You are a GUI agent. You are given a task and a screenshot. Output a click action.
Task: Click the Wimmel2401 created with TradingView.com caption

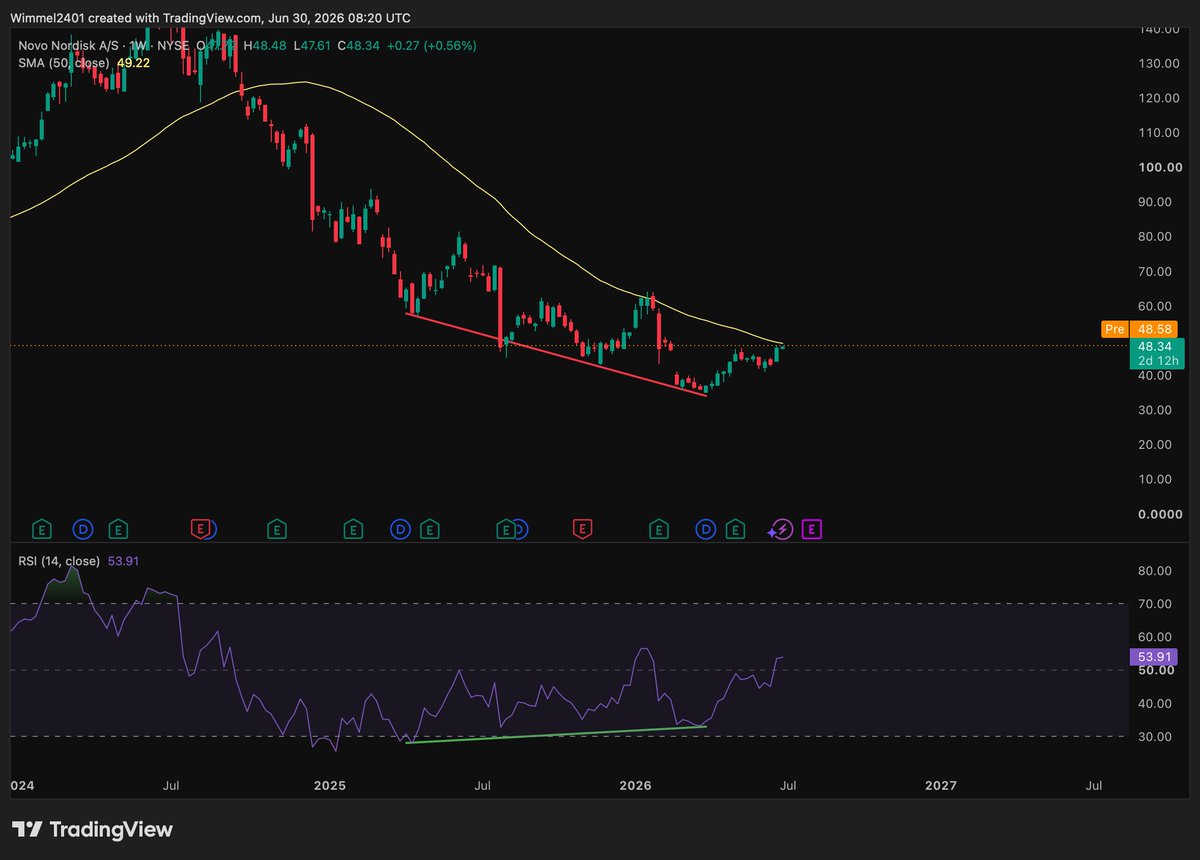211,18
